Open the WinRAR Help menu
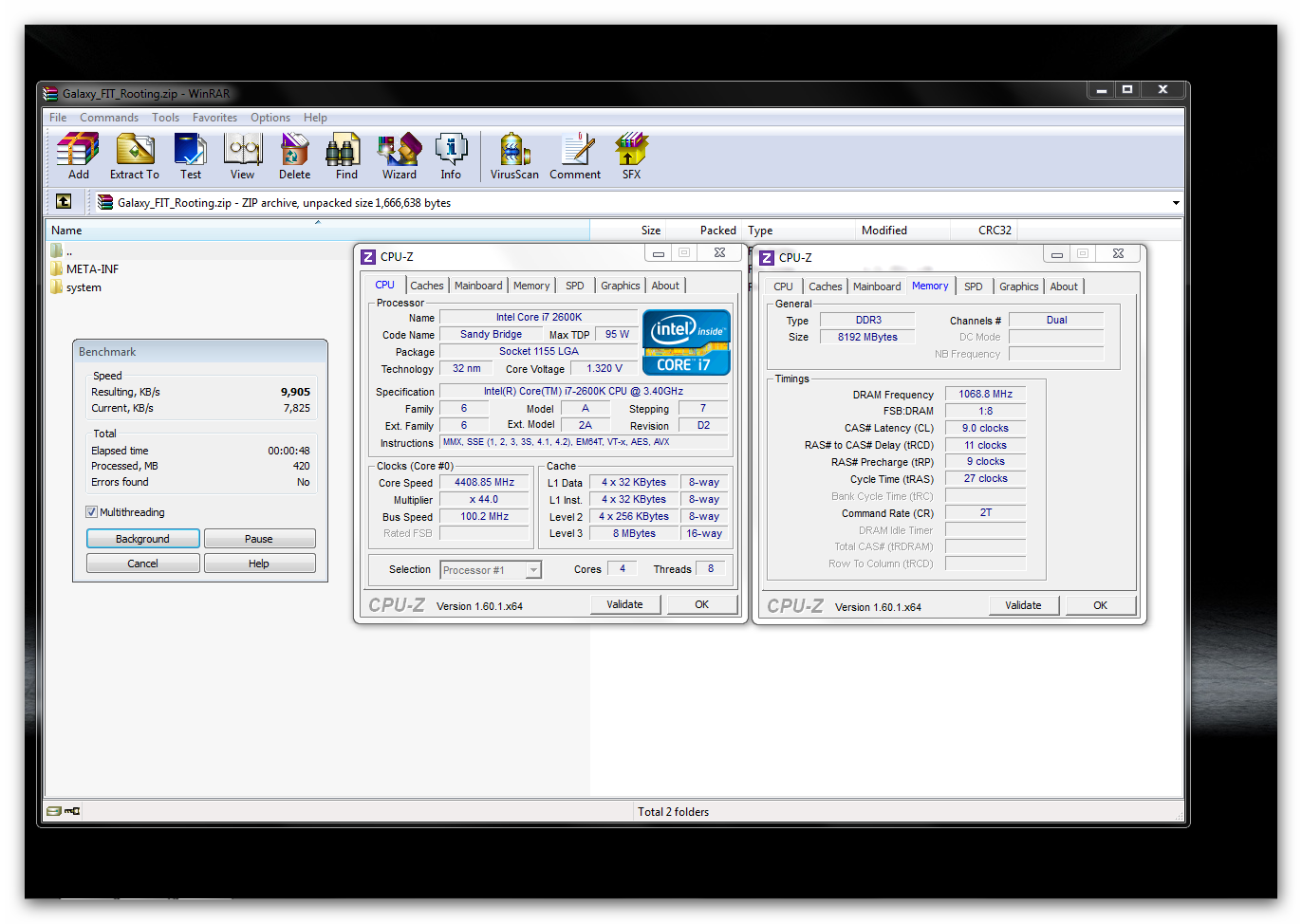The image size is (1302, 924). pyautogui.click(x=315, y=118)
